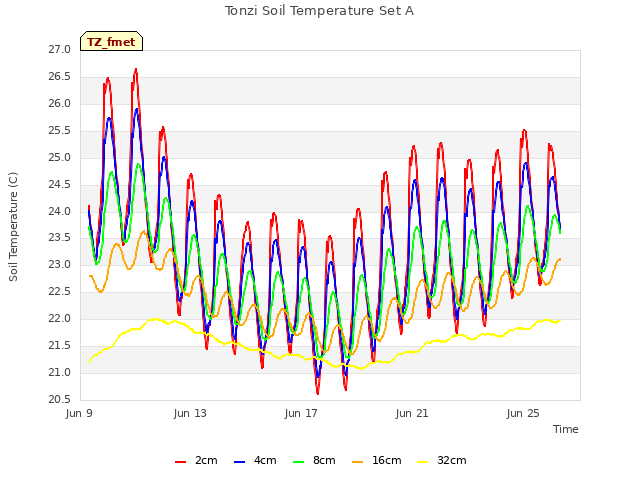
Task: Click the 25.0 y-axis tick label
Action: click(60, 158)
